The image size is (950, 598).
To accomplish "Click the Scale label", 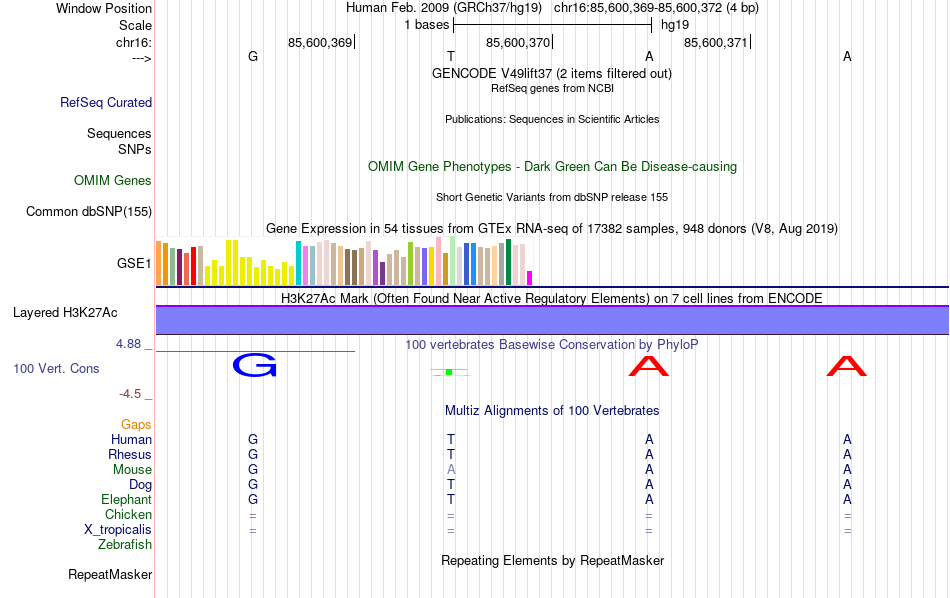I will [x=135, y=25].
